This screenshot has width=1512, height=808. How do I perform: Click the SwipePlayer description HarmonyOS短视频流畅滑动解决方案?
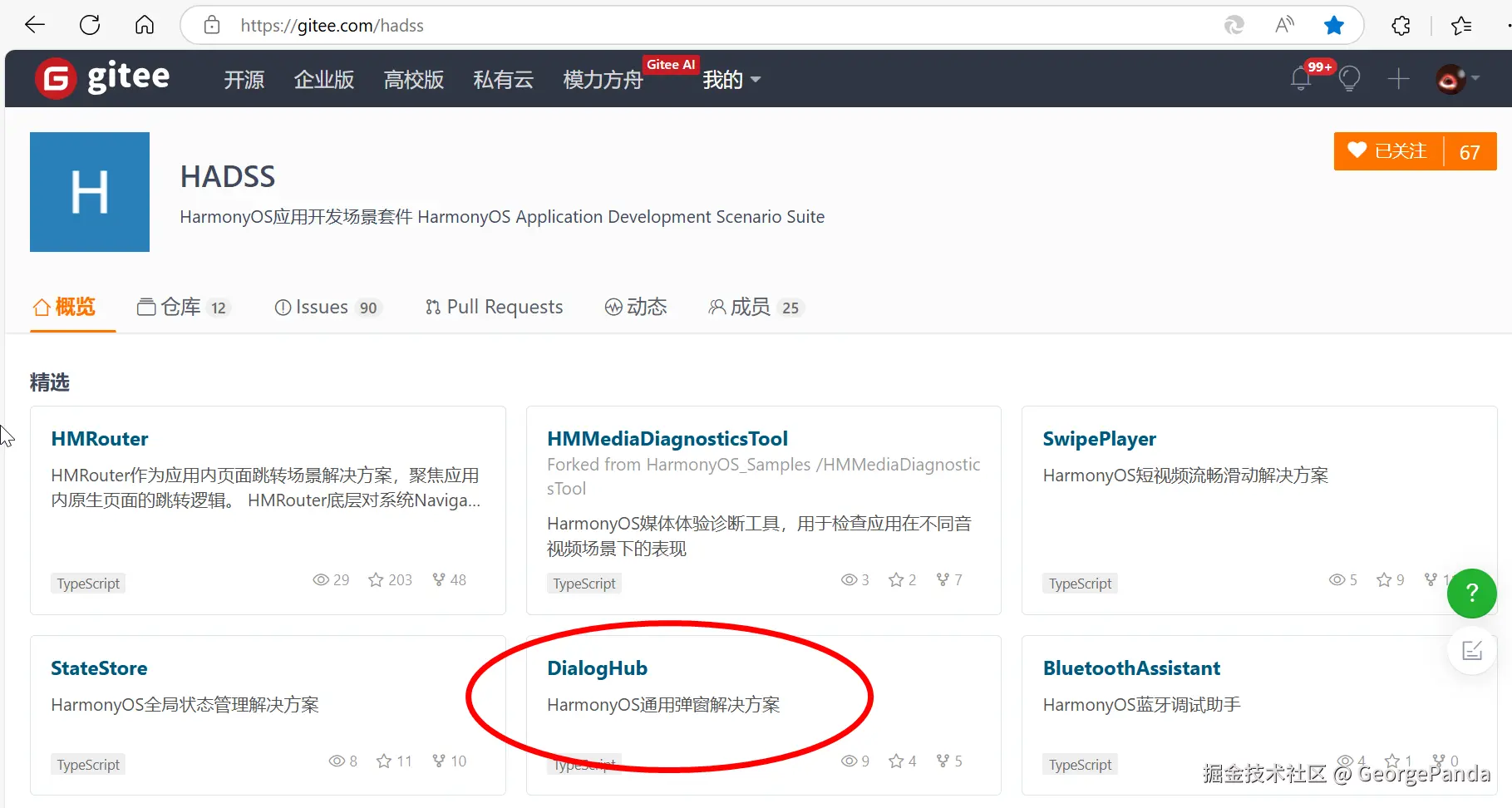1185,475
